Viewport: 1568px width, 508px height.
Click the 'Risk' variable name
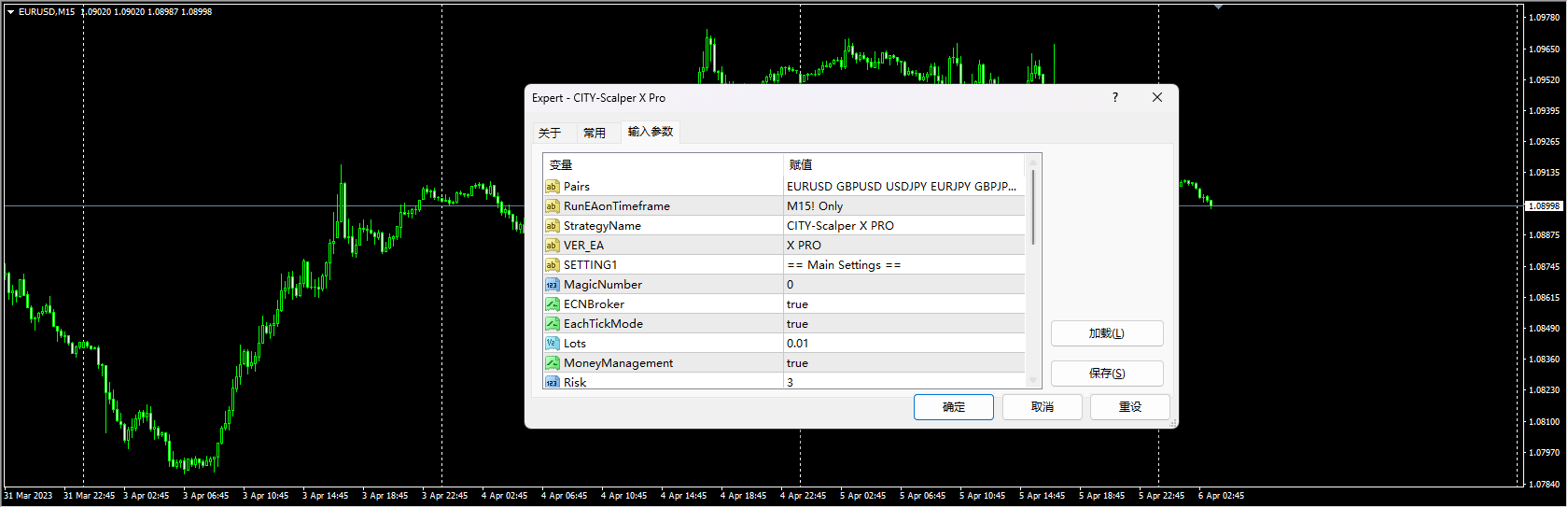575,383
